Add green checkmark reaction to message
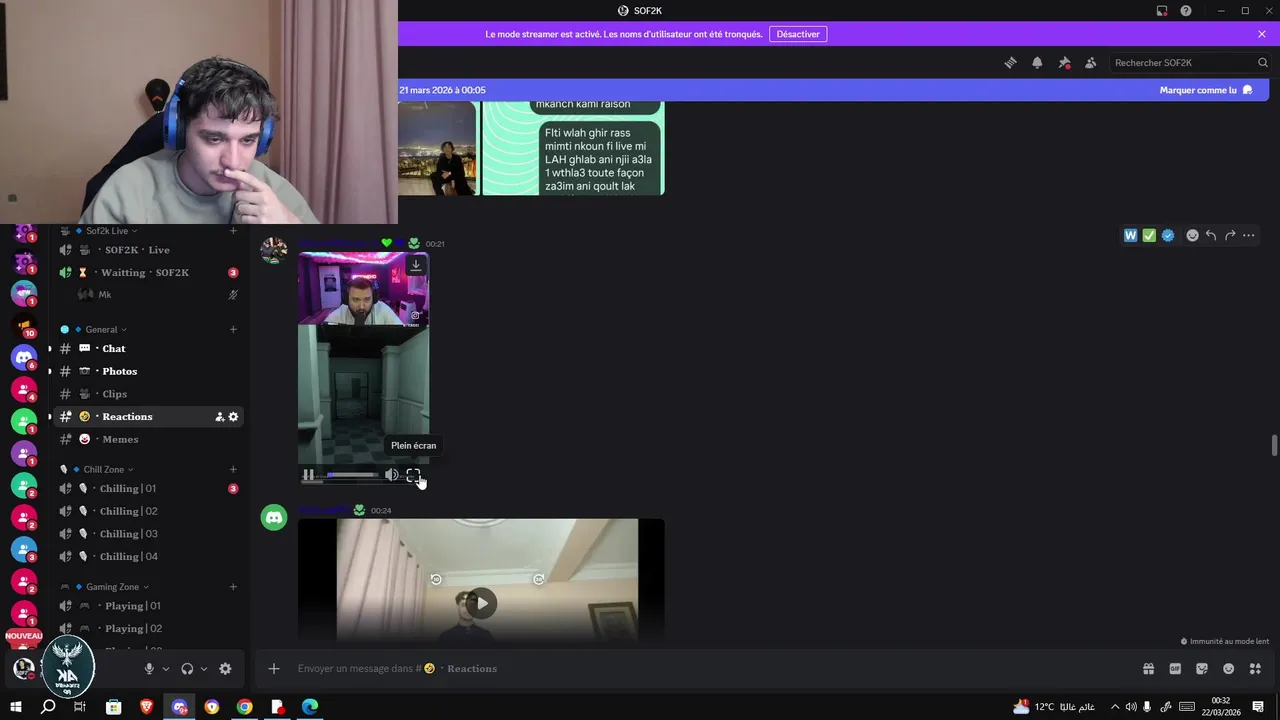Image resolution: width=1280 pixels, height=720 pixels. pos(1149,235)
